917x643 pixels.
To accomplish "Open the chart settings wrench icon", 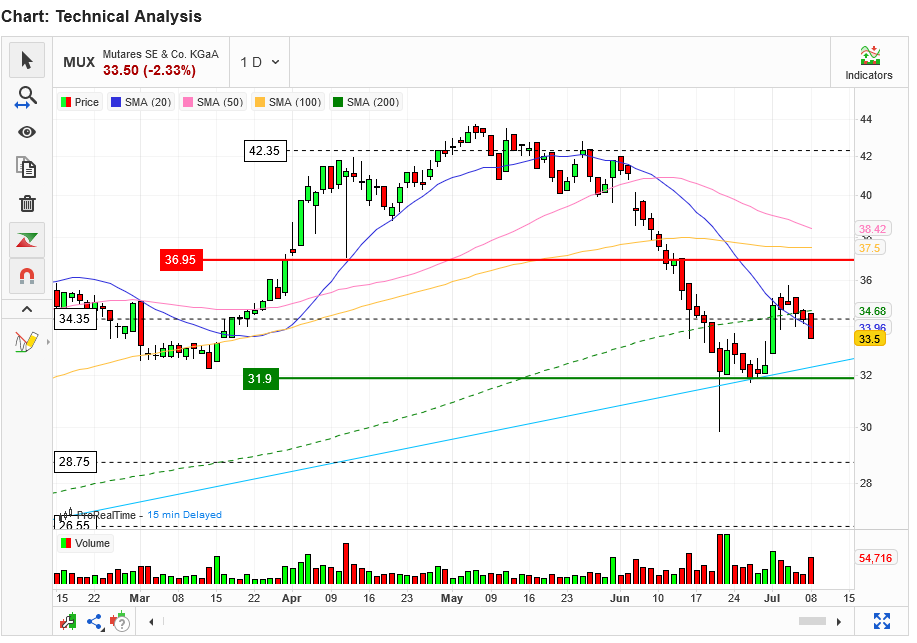I will click(x=68, y=622).
